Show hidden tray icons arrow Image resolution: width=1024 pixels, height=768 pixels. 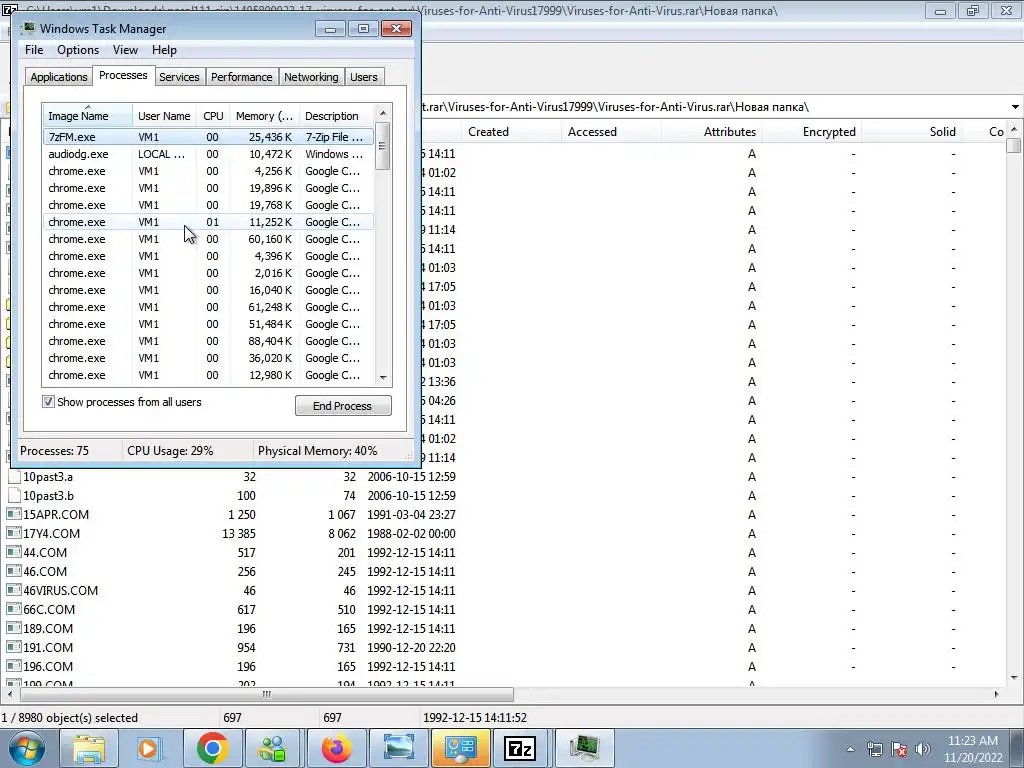coord(850,750)
